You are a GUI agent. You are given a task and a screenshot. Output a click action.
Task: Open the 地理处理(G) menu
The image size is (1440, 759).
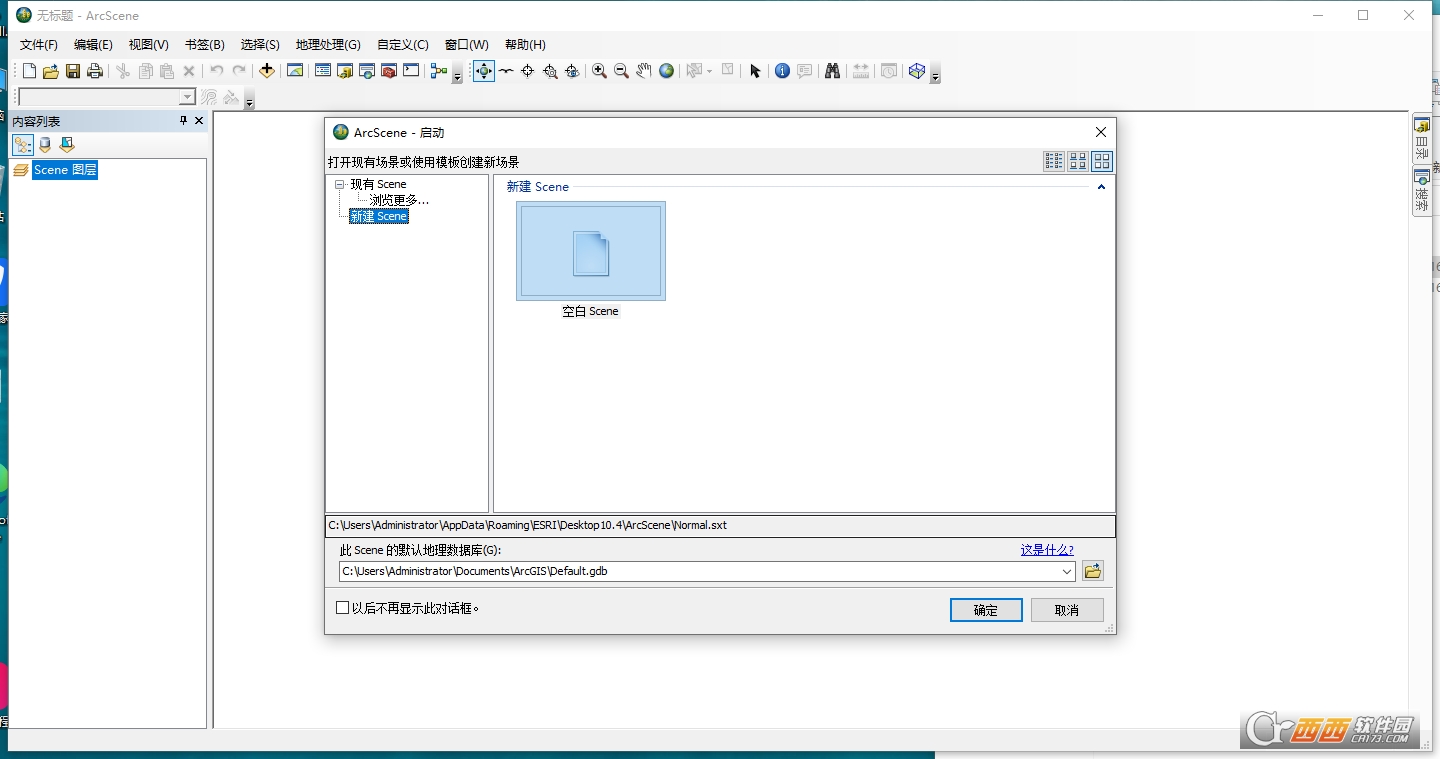point(328,45)
